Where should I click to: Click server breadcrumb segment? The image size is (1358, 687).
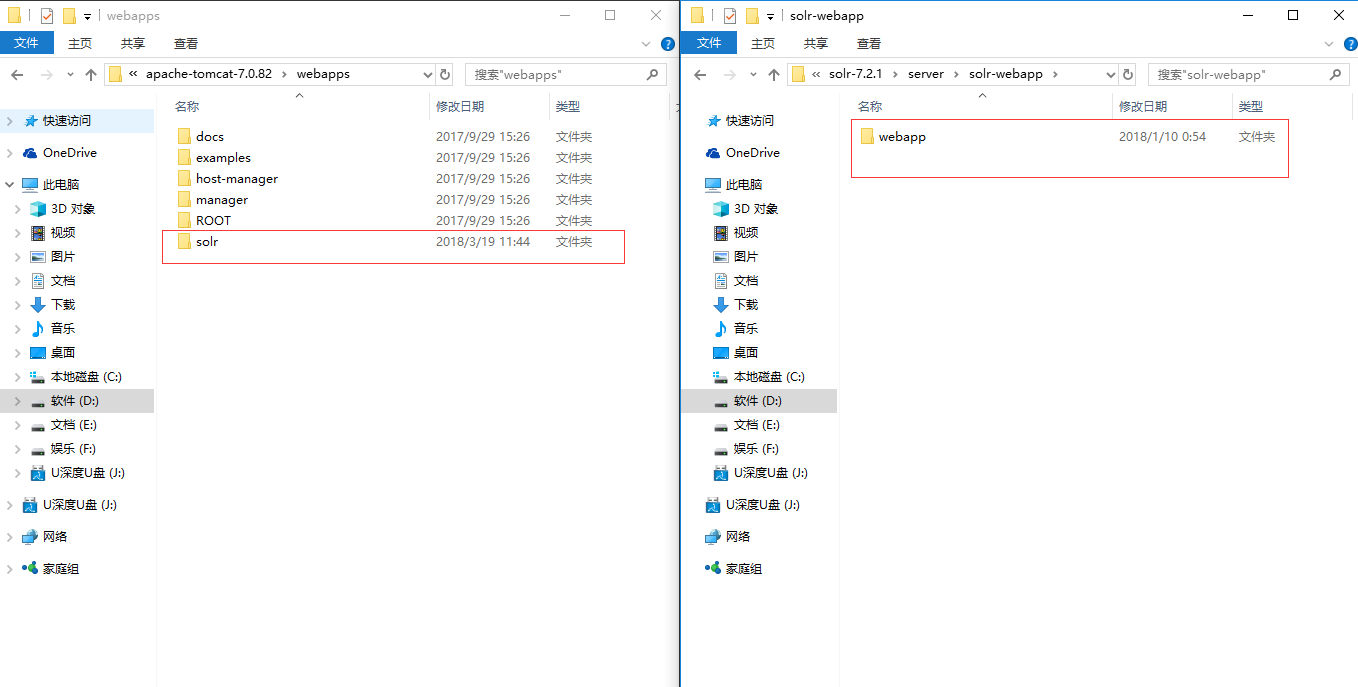pyautogui.click(x=926, y=74)
